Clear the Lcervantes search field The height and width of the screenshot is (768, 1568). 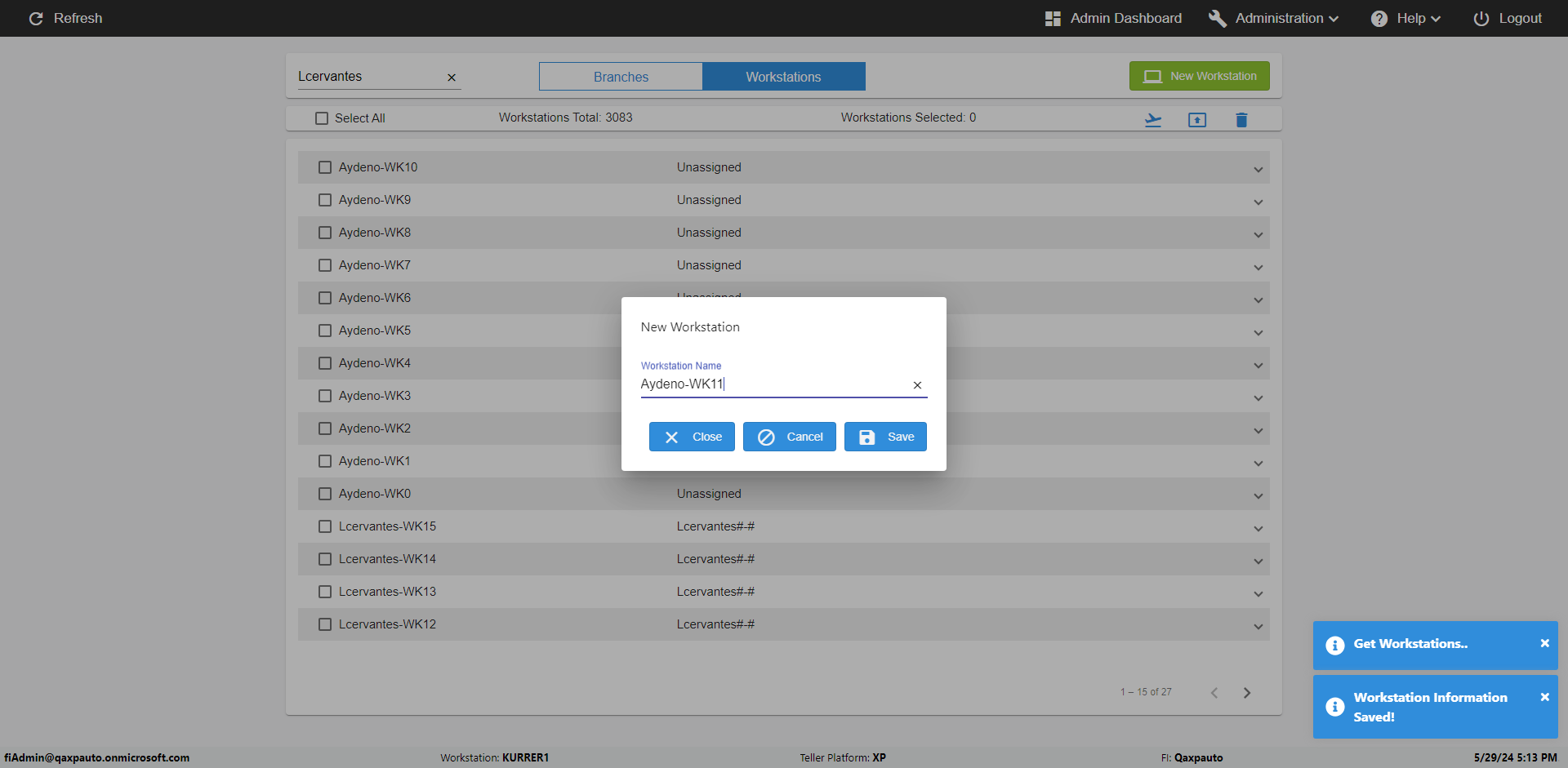[x=451, y=78]
